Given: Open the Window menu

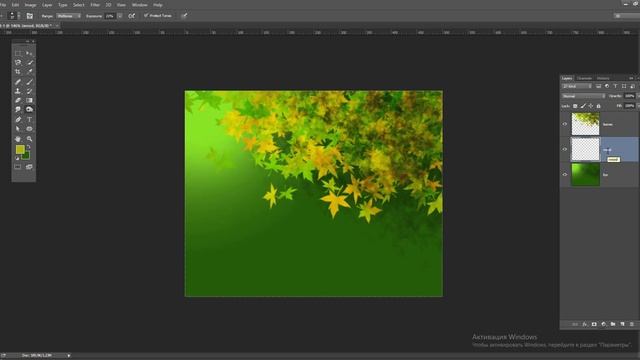Looking at the screenshot, I should coord(140,5).
